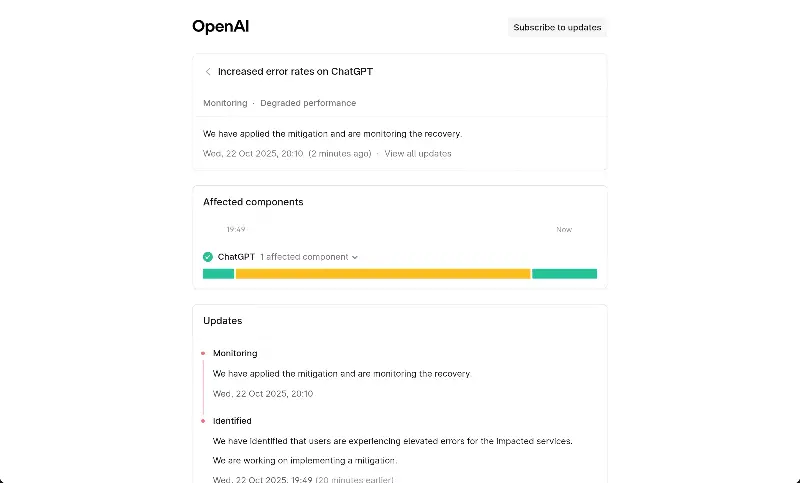
Task: Click the red dot beside the Monitoring update
Action: [x=203, y=353]
